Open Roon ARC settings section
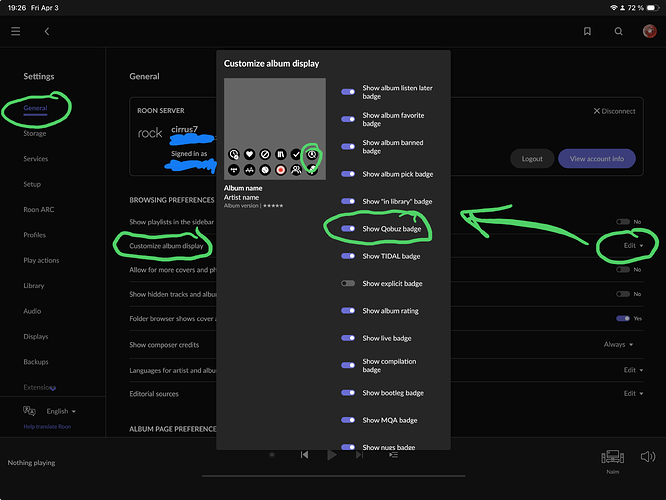Screen dimensions: 666x500 pyautogui.click(x=39, y=209)
